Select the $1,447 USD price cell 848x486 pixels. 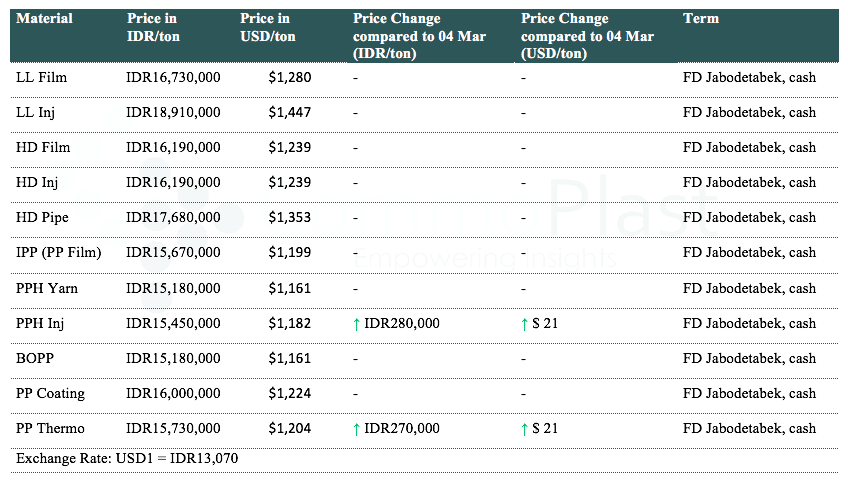290,113
